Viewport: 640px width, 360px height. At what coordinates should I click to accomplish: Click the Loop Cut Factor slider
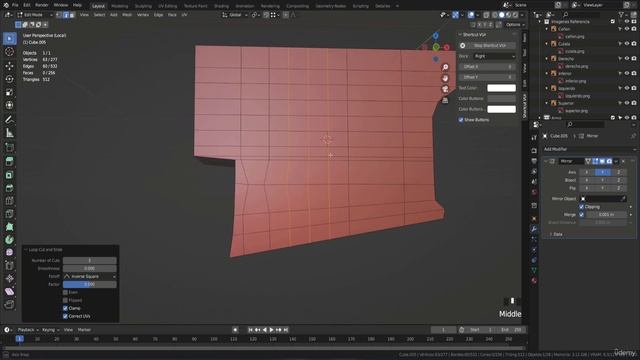[x=89, y=284]
